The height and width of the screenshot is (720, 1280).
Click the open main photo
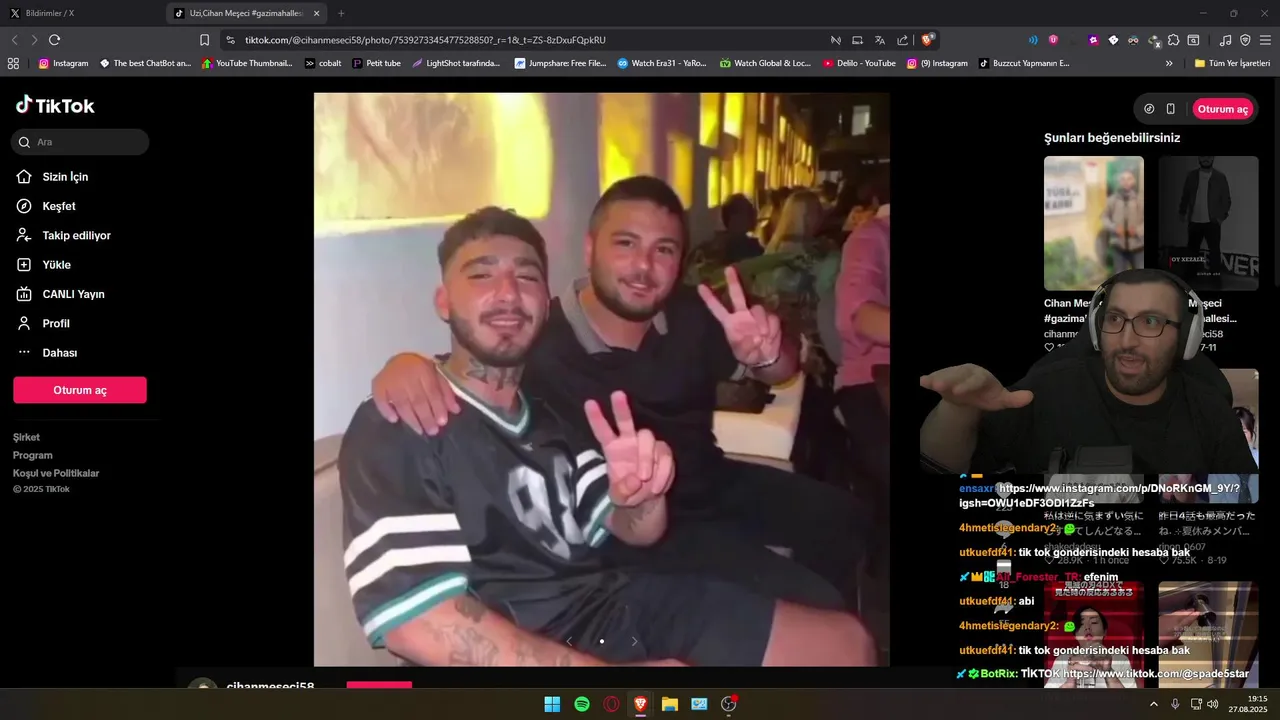pos(601,379)
